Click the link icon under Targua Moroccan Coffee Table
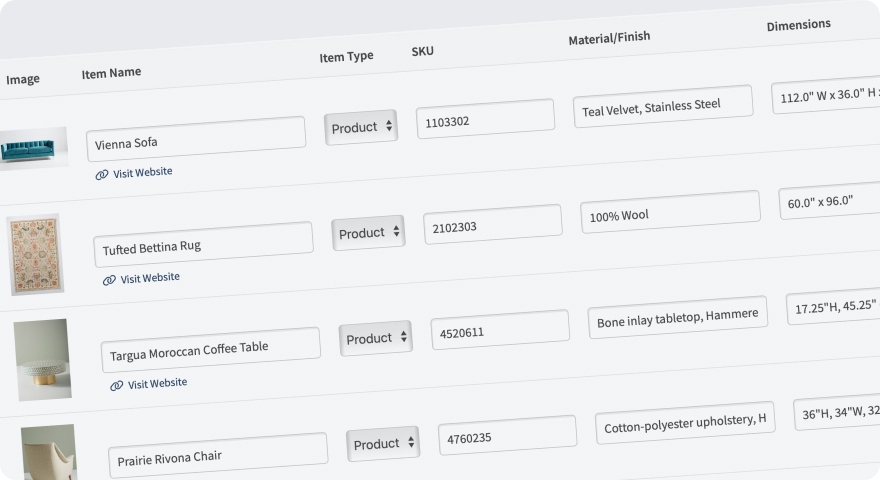 coord(116,385)
